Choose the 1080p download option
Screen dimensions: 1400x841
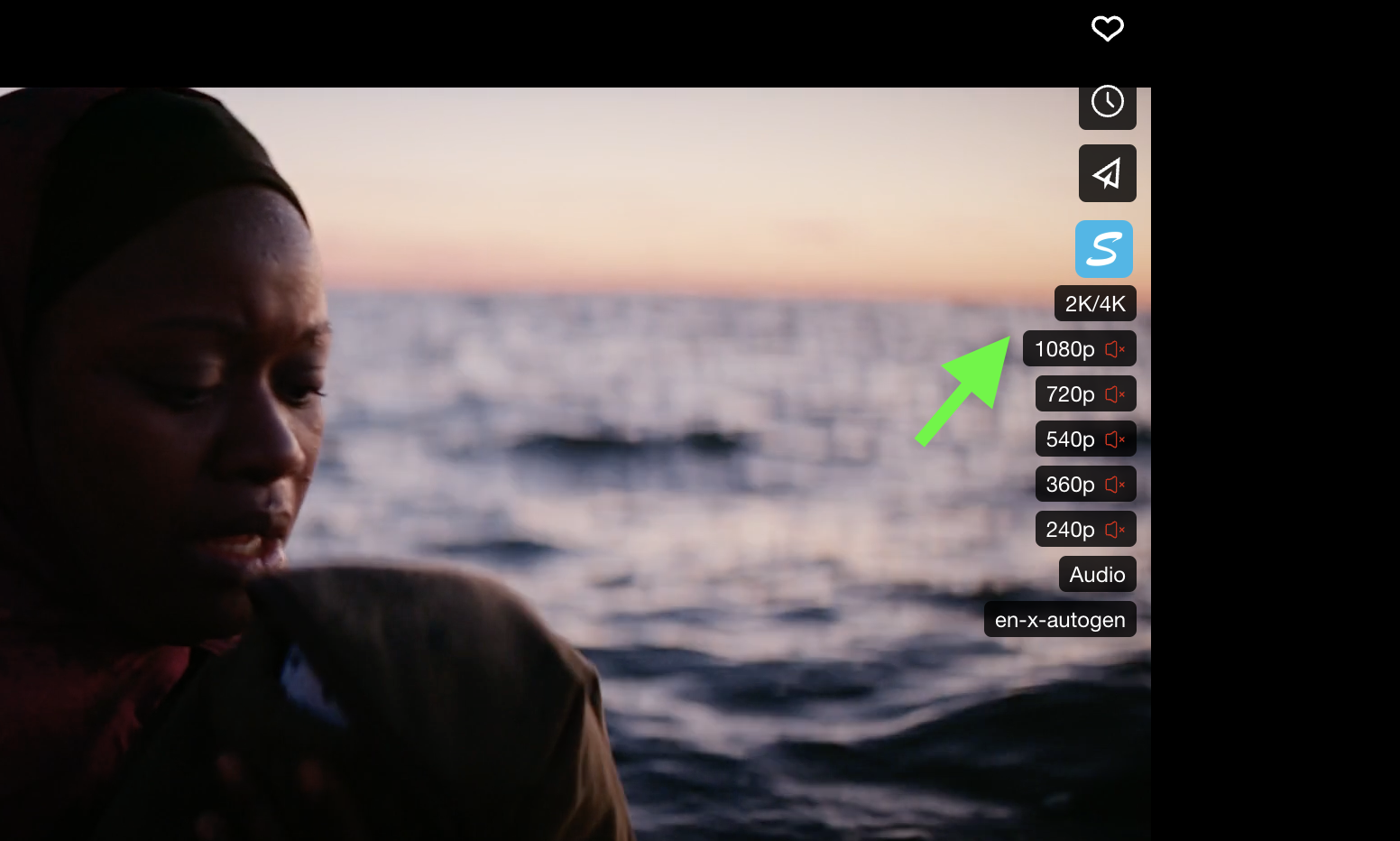pyautogui.click(x=1080, y=348)
